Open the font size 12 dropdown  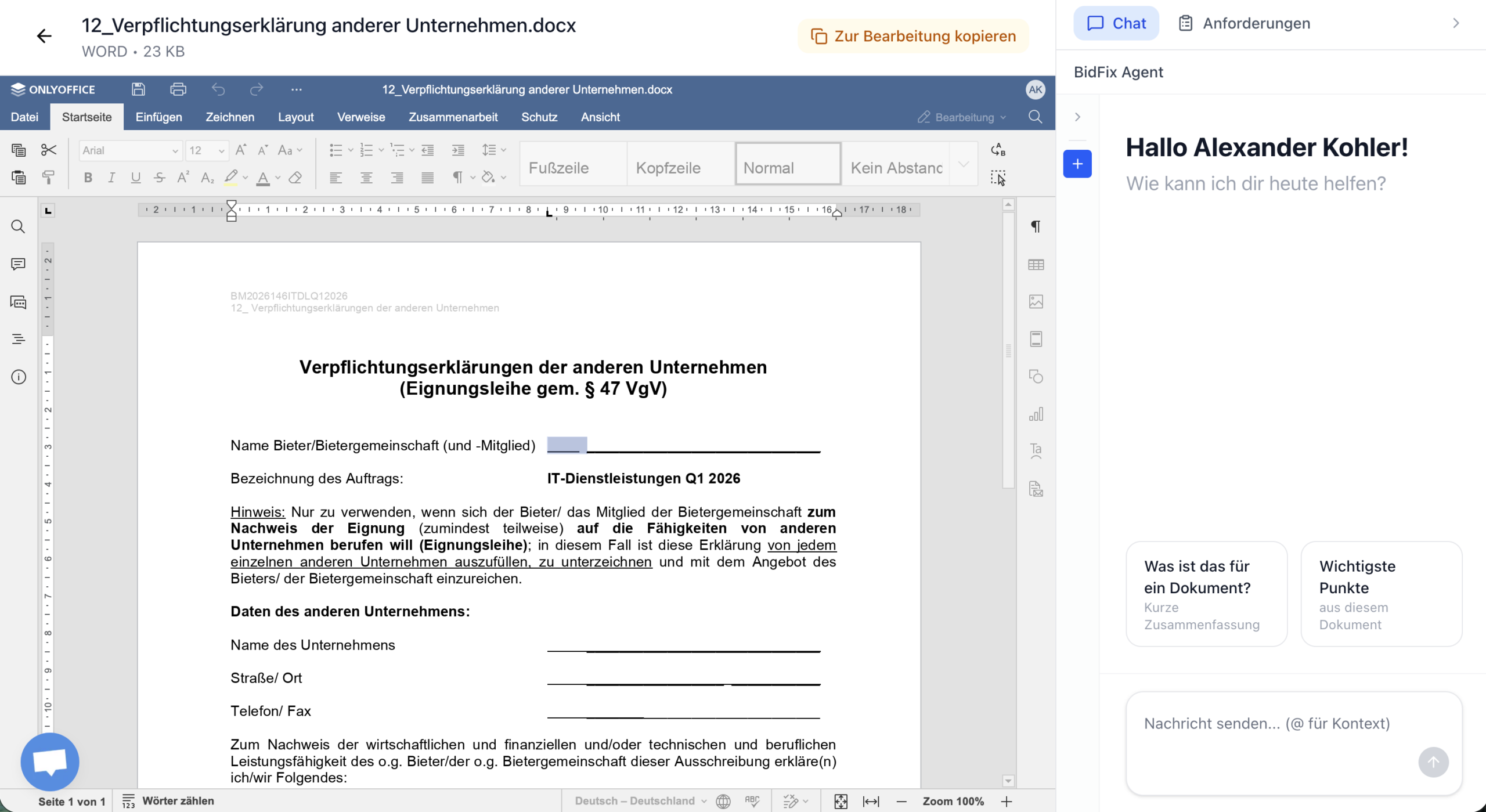(222, 151)
